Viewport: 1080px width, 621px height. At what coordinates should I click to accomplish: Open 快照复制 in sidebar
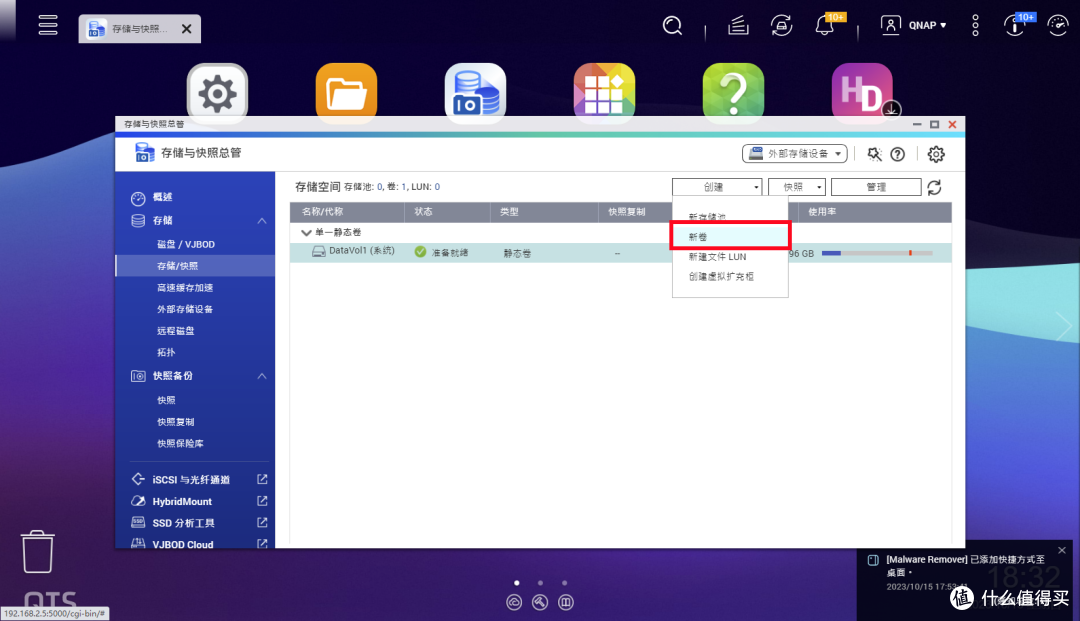[176, 422]
